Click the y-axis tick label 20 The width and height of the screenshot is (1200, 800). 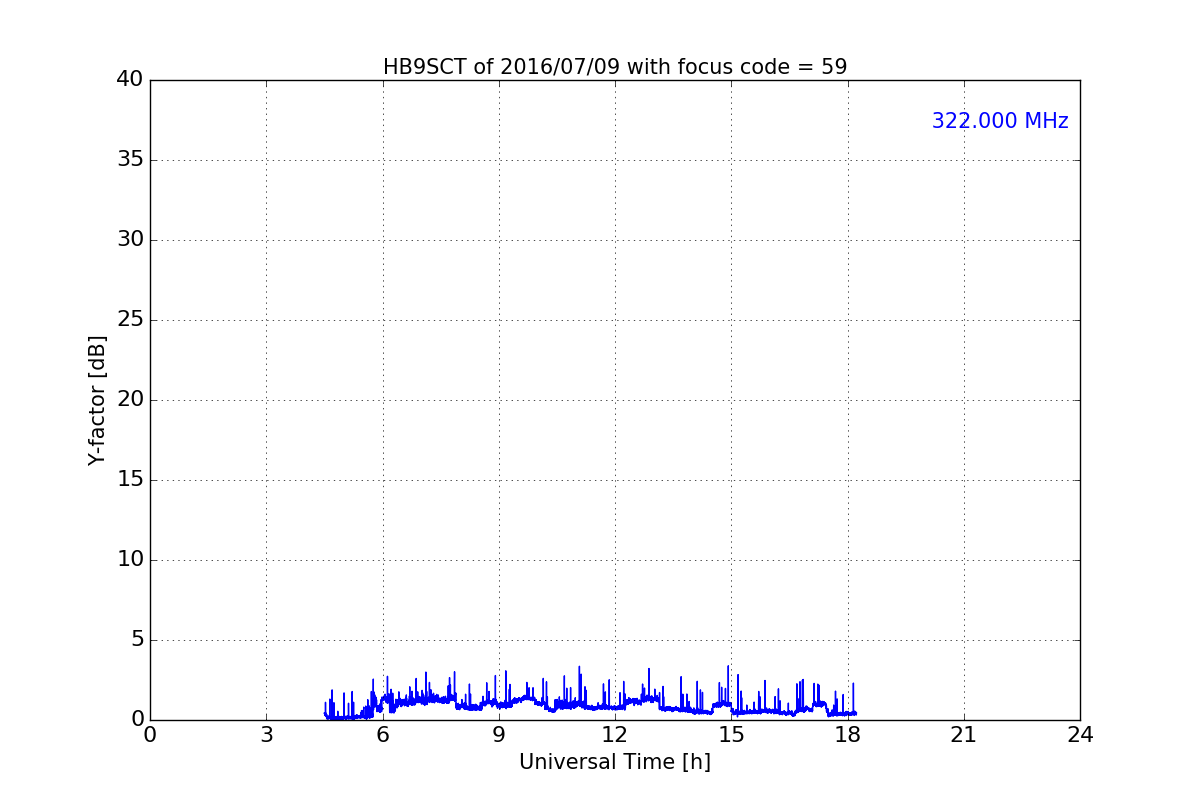[x=130, y=400]
